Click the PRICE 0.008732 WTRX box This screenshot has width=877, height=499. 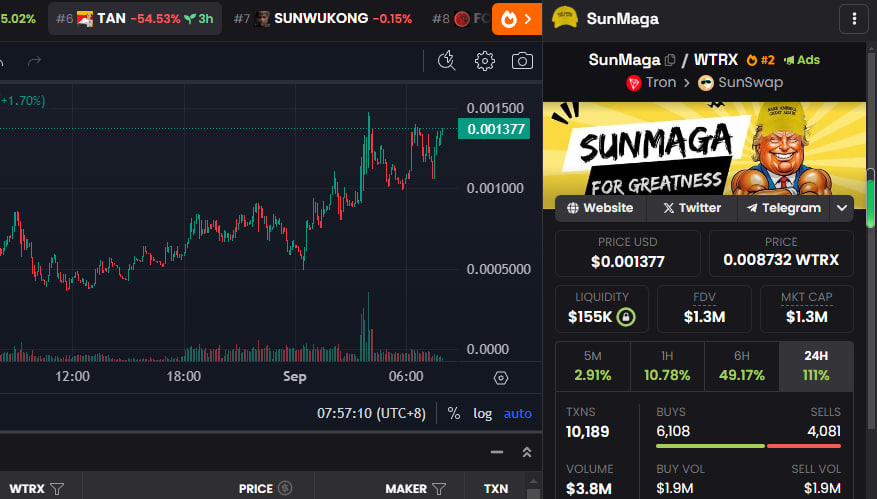click(781, 253)
